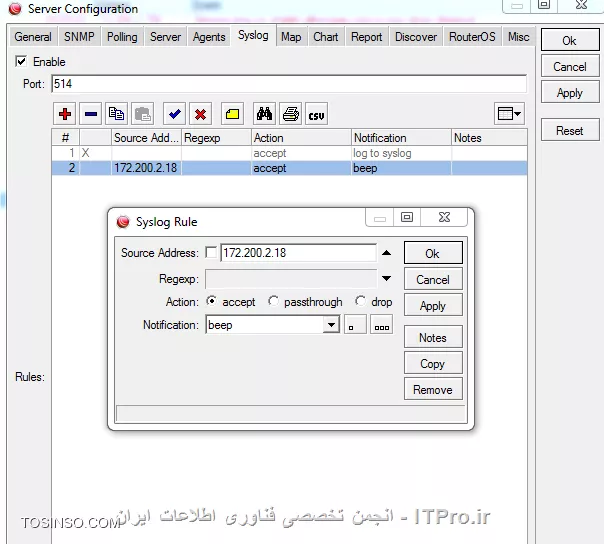Open the Map tab

pyautogui.click(x=291, y=37)
